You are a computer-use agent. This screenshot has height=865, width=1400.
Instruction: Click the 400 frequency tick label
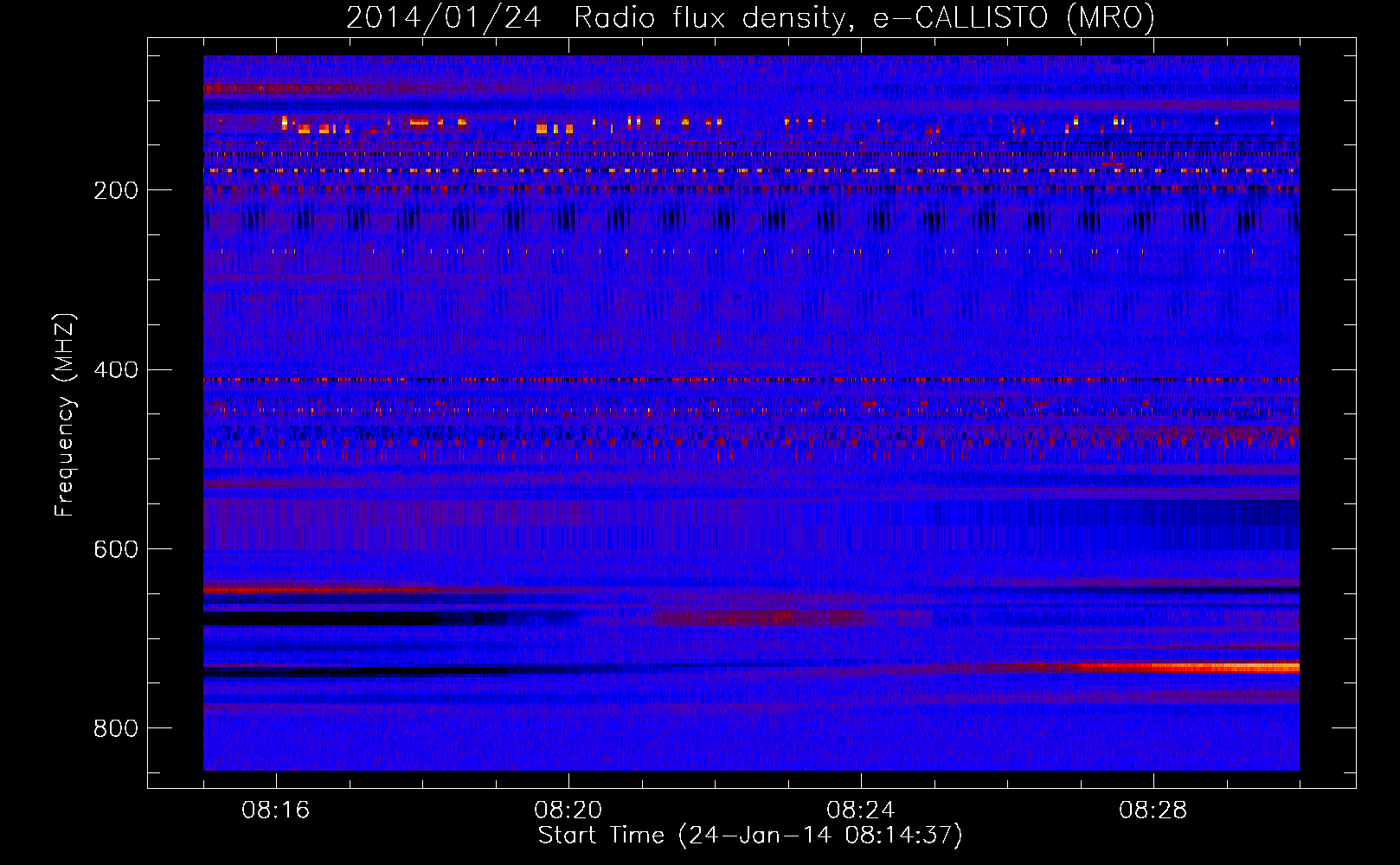point(116,370)
